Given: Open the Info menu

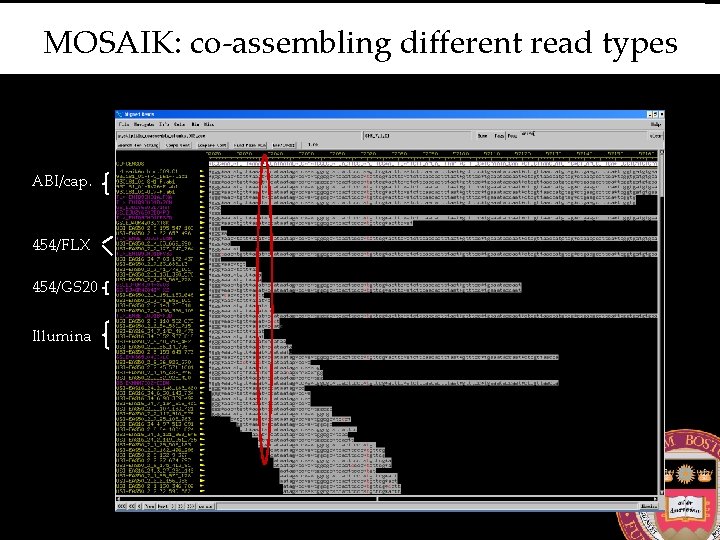Looking at the screenshot, I should click(164, 124).
